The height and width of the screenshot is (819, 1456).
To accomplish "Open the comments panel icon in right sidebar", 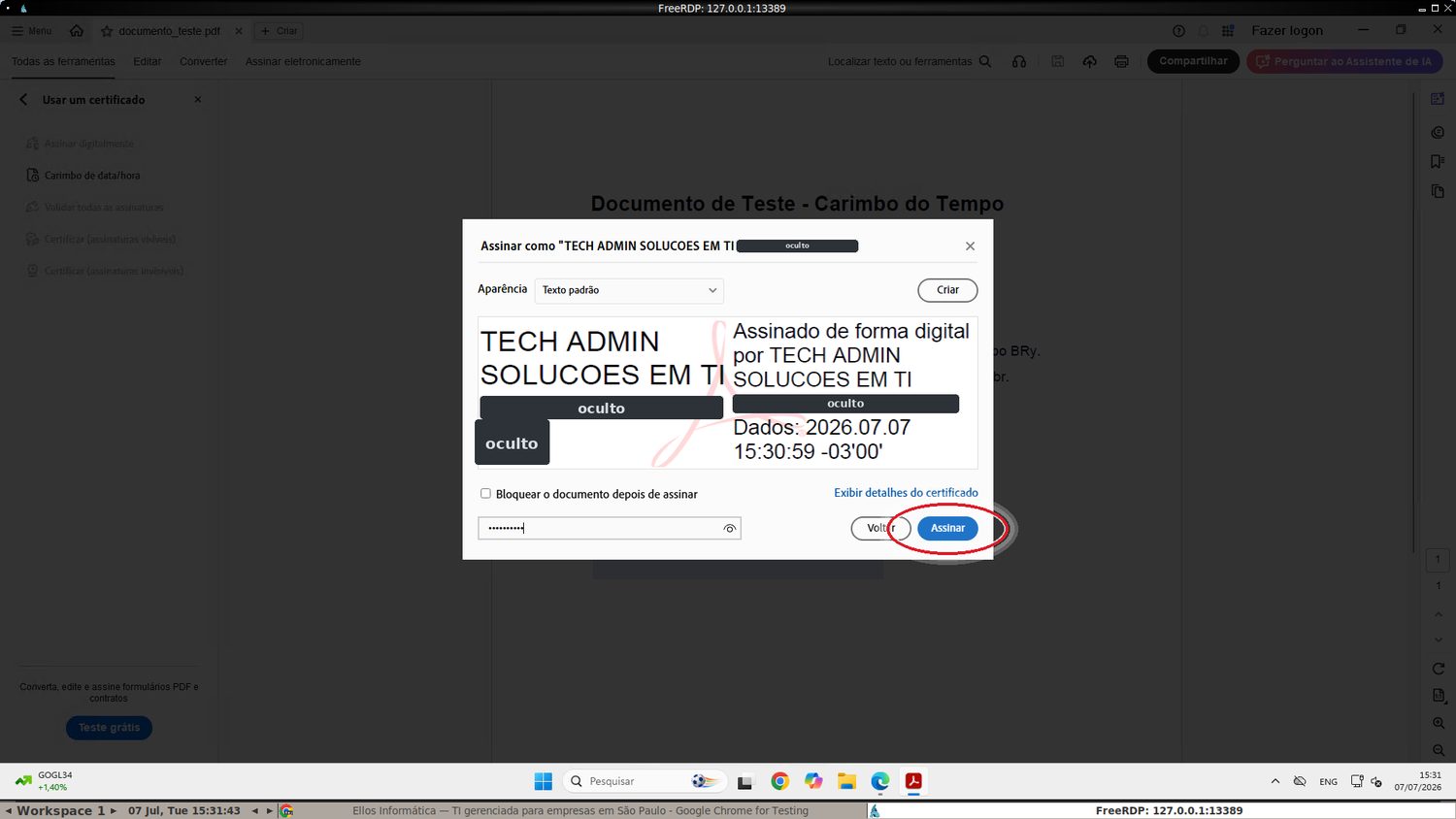I will pos(1438,132).
